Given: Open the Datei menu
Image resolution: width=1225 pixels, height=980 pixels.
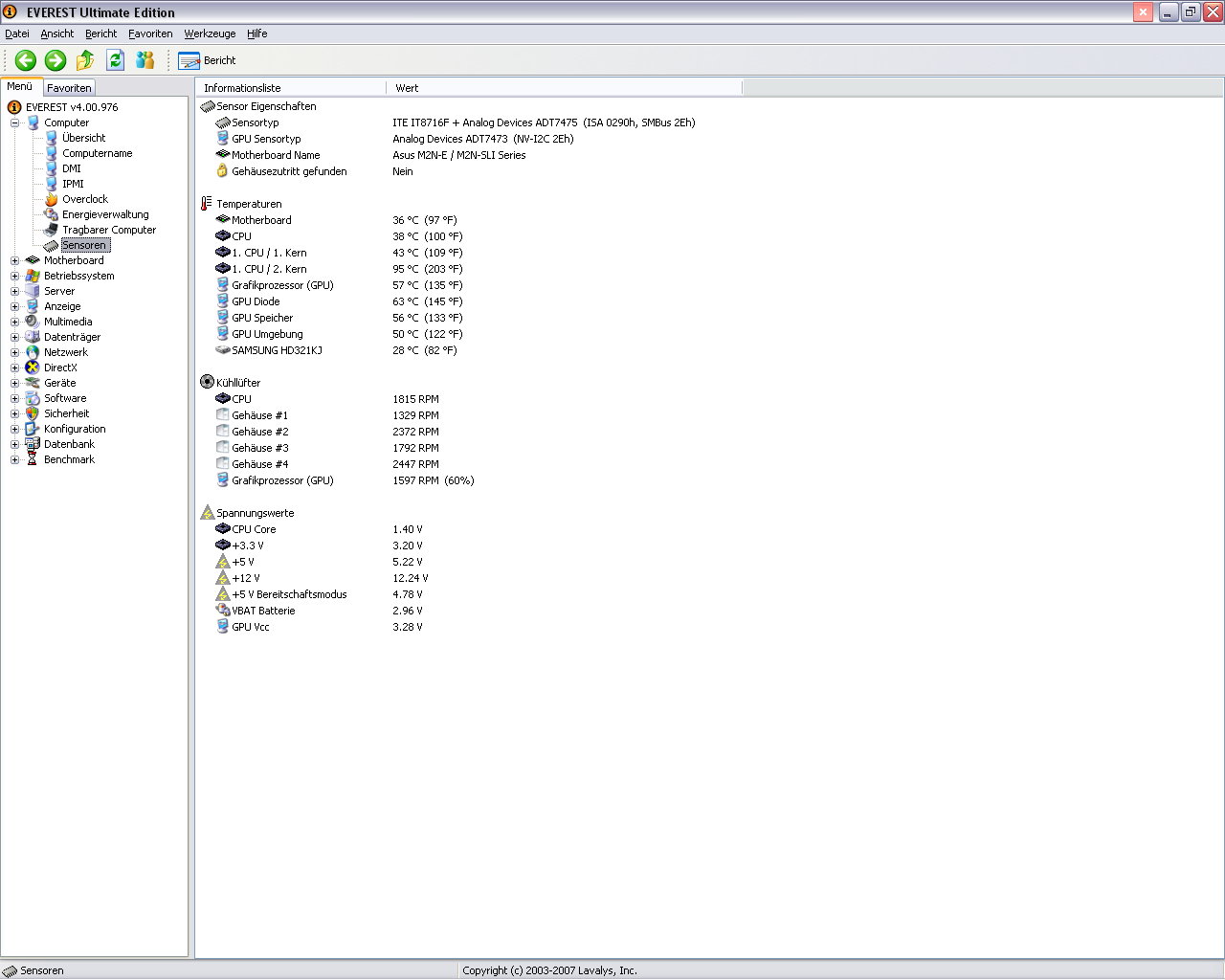Looking at the screenshot, I should point(17,33).
